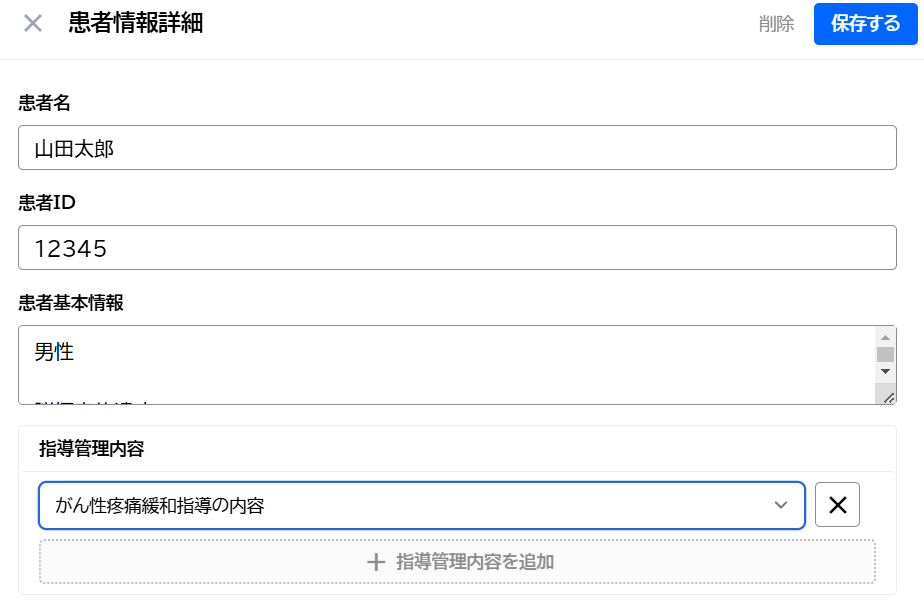Click the textarea's scroll-down arrow
924x608 pixels.
pyautogui.click(x=885, y=371)
